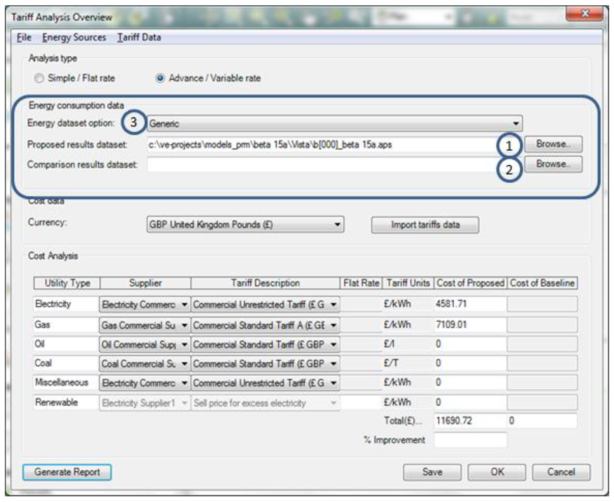Viewport: 614px width, 502px height.
Task: Click the Cancel button
Action: (560, 471)
